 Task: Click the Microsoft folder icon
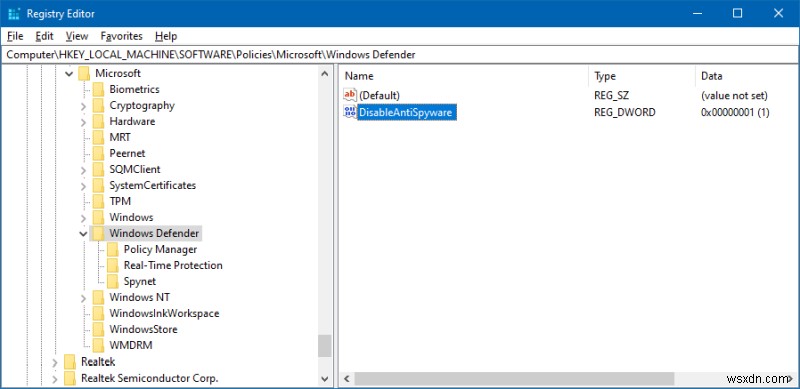coord(84,74)
